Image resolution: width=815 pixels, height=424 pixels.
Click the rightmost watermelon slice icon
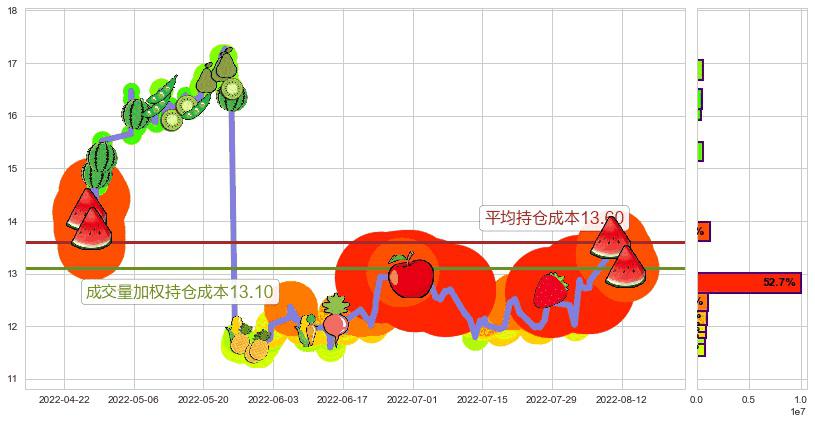coord(626,267)
